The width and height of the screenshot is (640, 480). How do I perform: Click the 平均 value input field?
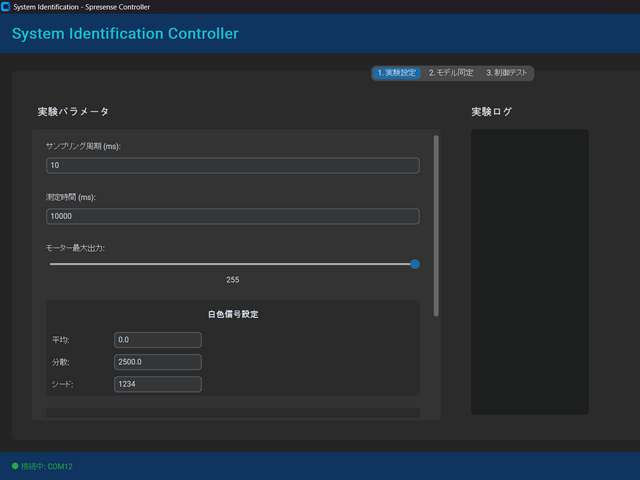158,340
